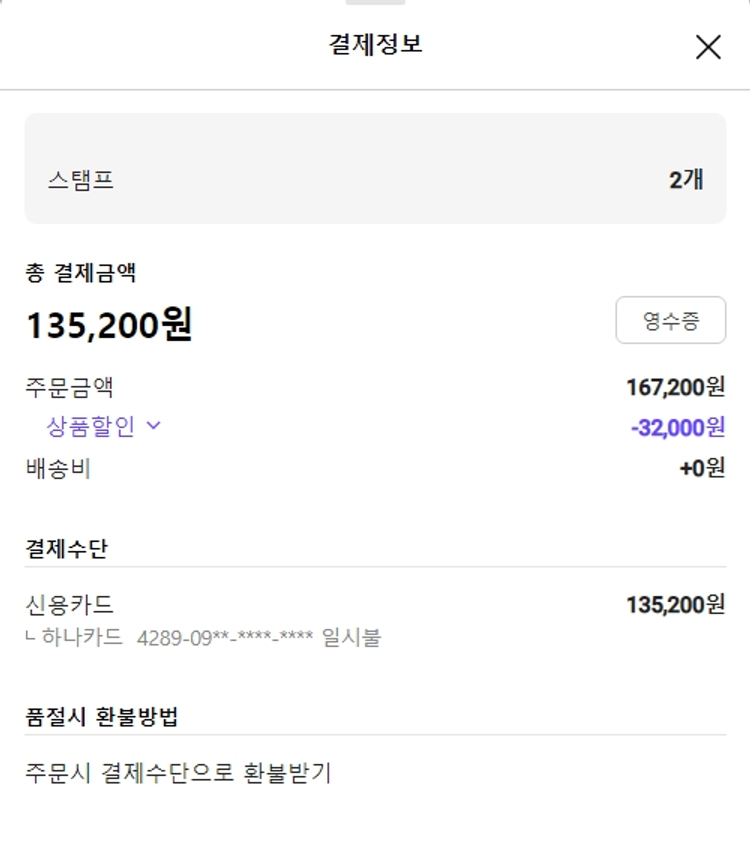
Task: Click the -32,000원 discount amount
Action: tap(677, 427)
